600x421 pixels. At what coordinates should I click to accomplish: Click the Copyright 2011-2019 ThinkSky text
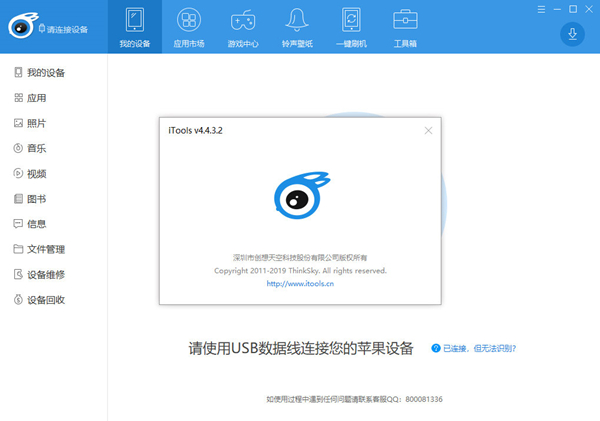tap(300, 271)
